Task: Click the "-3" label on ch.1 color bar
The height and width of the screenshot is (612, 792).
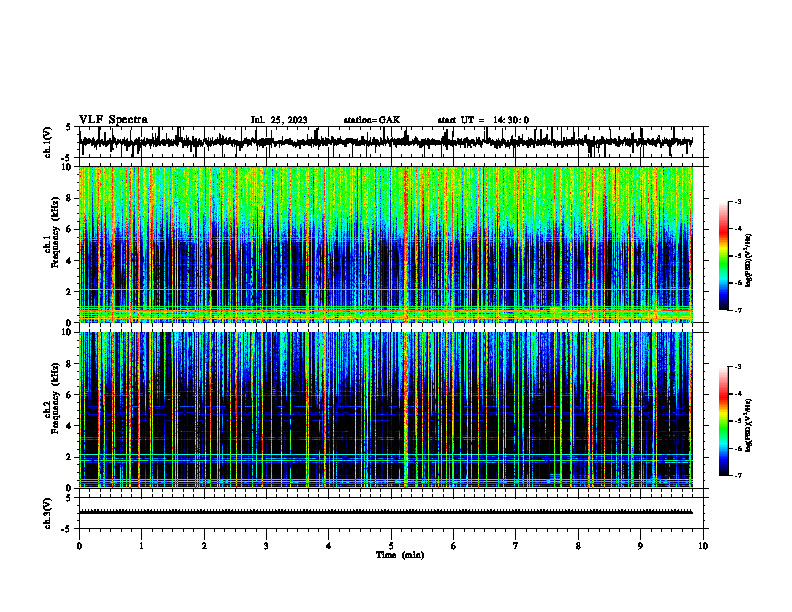Action: 738,201
